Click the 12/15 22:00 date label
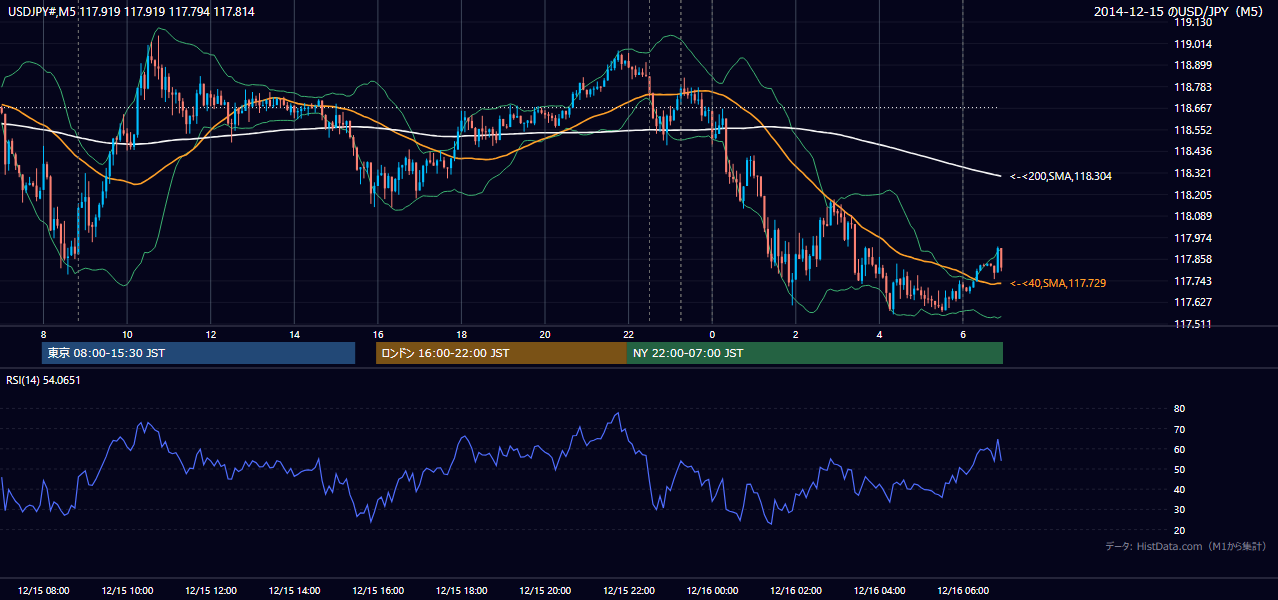This screenshot has height=600, width=1278. point(628,591)
